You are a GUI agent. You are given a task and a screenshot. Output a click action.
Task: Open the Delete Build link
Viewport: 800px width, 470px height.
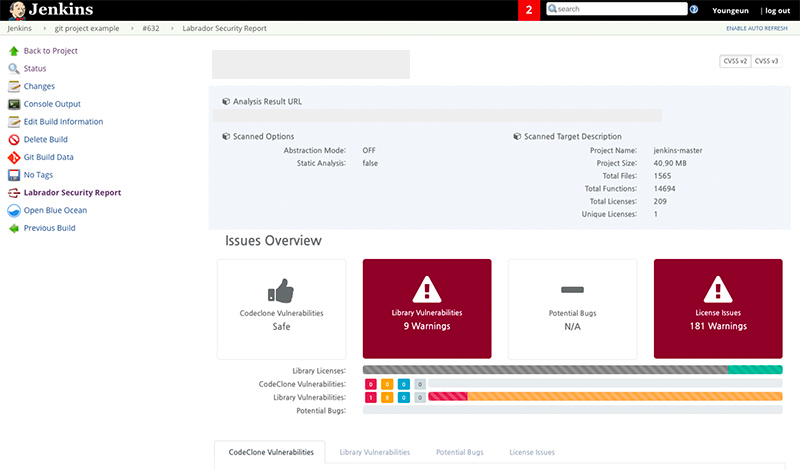pos(45,139)
